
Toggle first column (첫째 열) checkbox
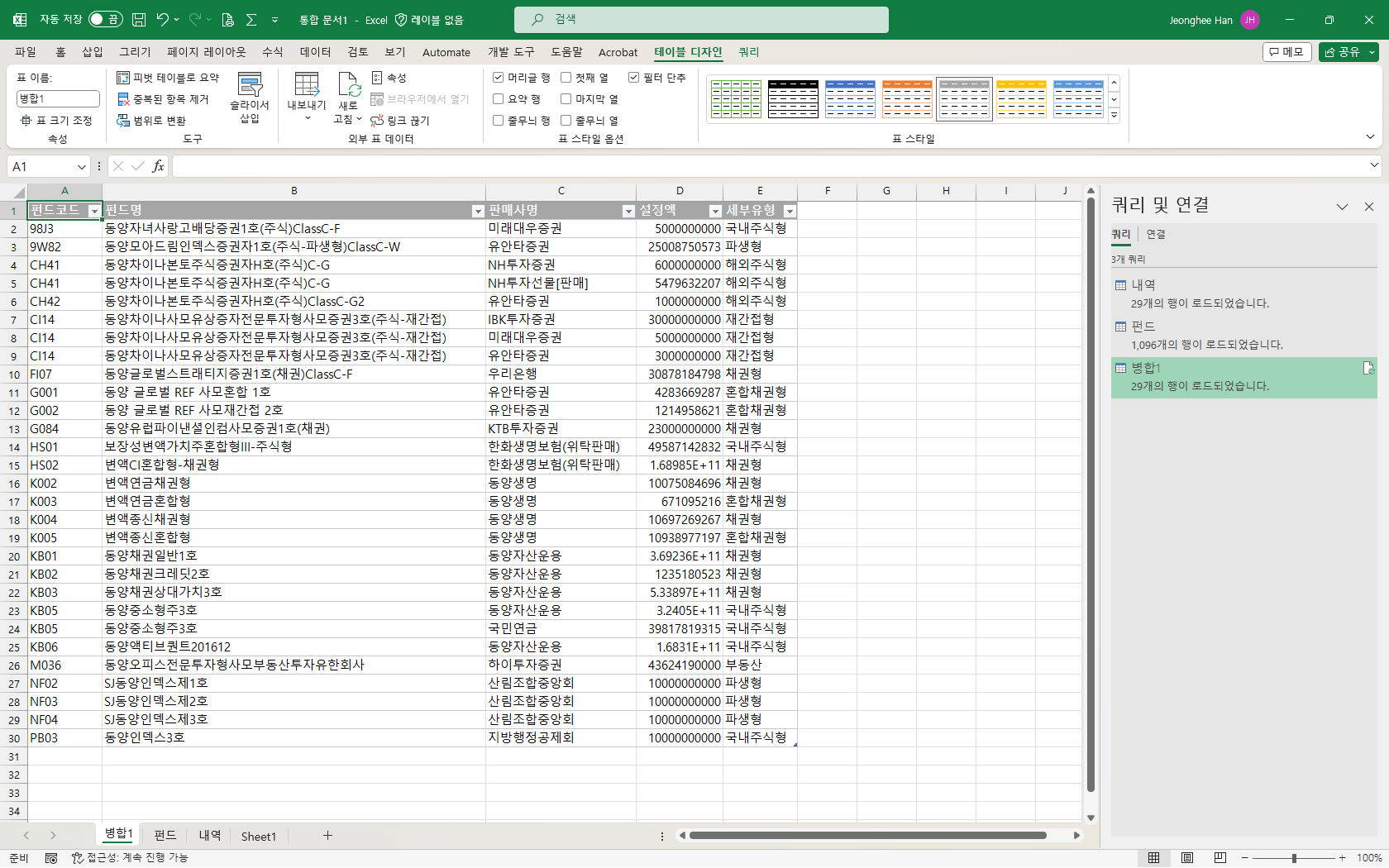pyautogui.click(x=566, y=78)
